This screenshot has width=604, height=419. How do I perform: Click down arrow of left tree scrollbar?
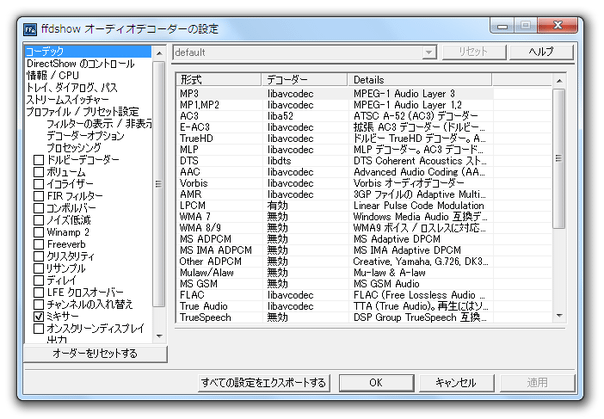tap(159, 336)
